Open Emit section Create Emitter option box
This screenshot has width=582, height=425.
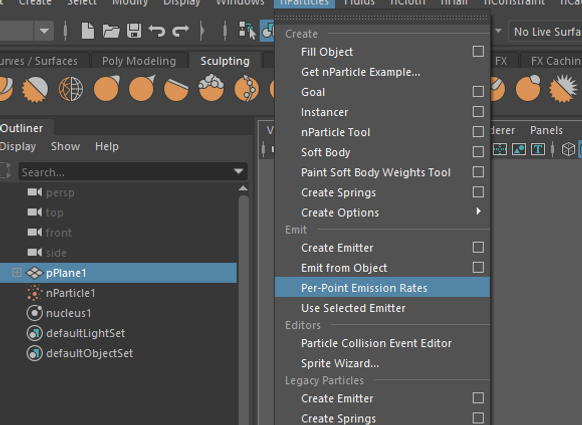click(478, 248)
